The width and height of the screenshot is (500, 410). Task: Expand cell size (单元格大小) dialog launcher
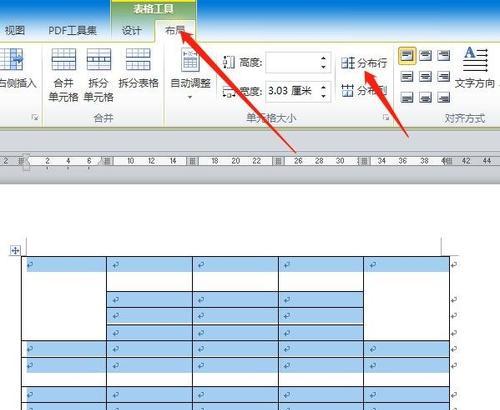386,117
